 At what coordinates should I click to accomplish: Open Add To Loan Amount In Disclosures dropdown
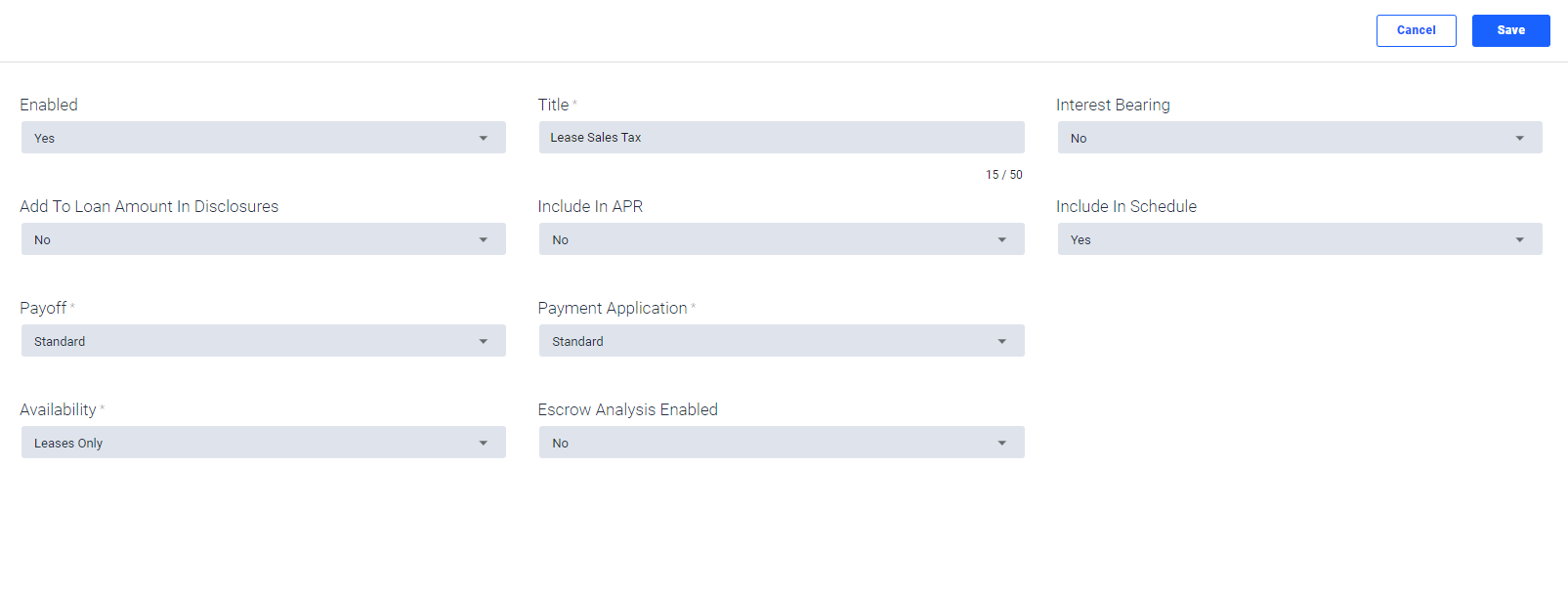[x=264, y=239]
